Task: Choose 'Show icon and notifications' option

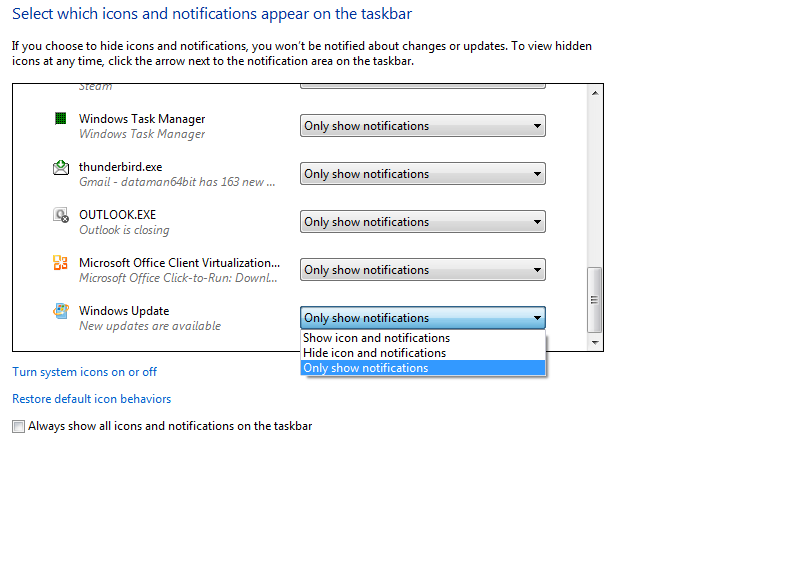Action: click(x=423, y=338)
